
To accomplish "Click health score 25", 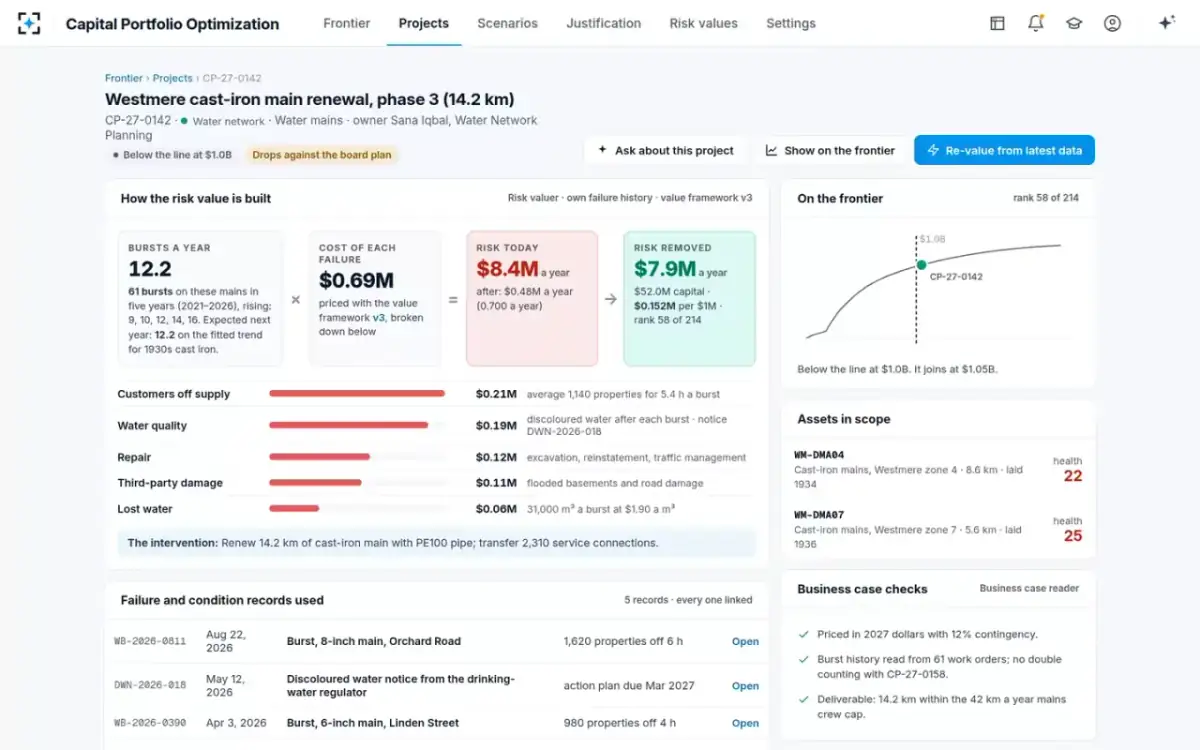I will click(x=1072, y=536).
